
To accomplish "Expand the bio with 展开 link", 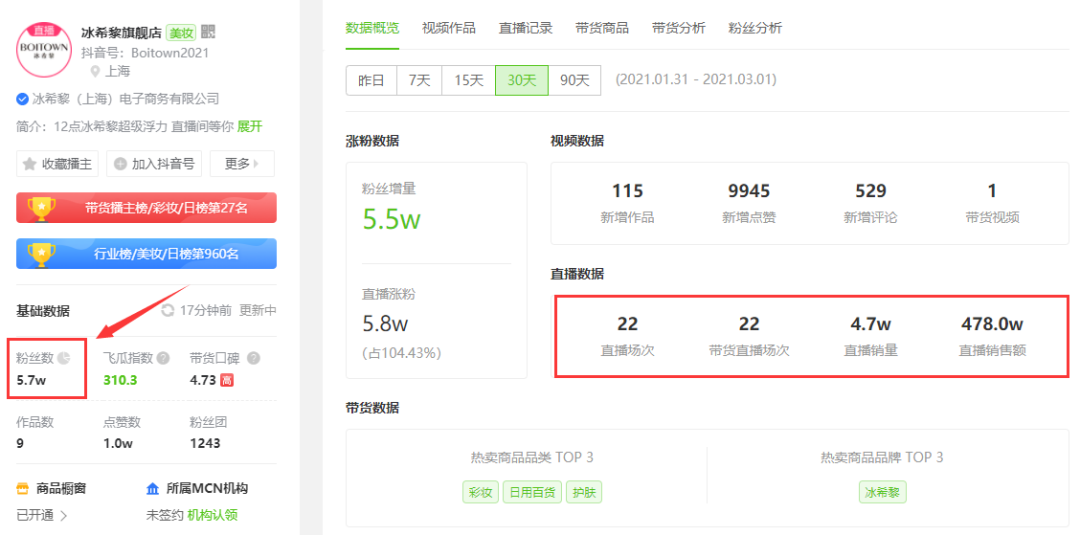I will coord(250,127).
